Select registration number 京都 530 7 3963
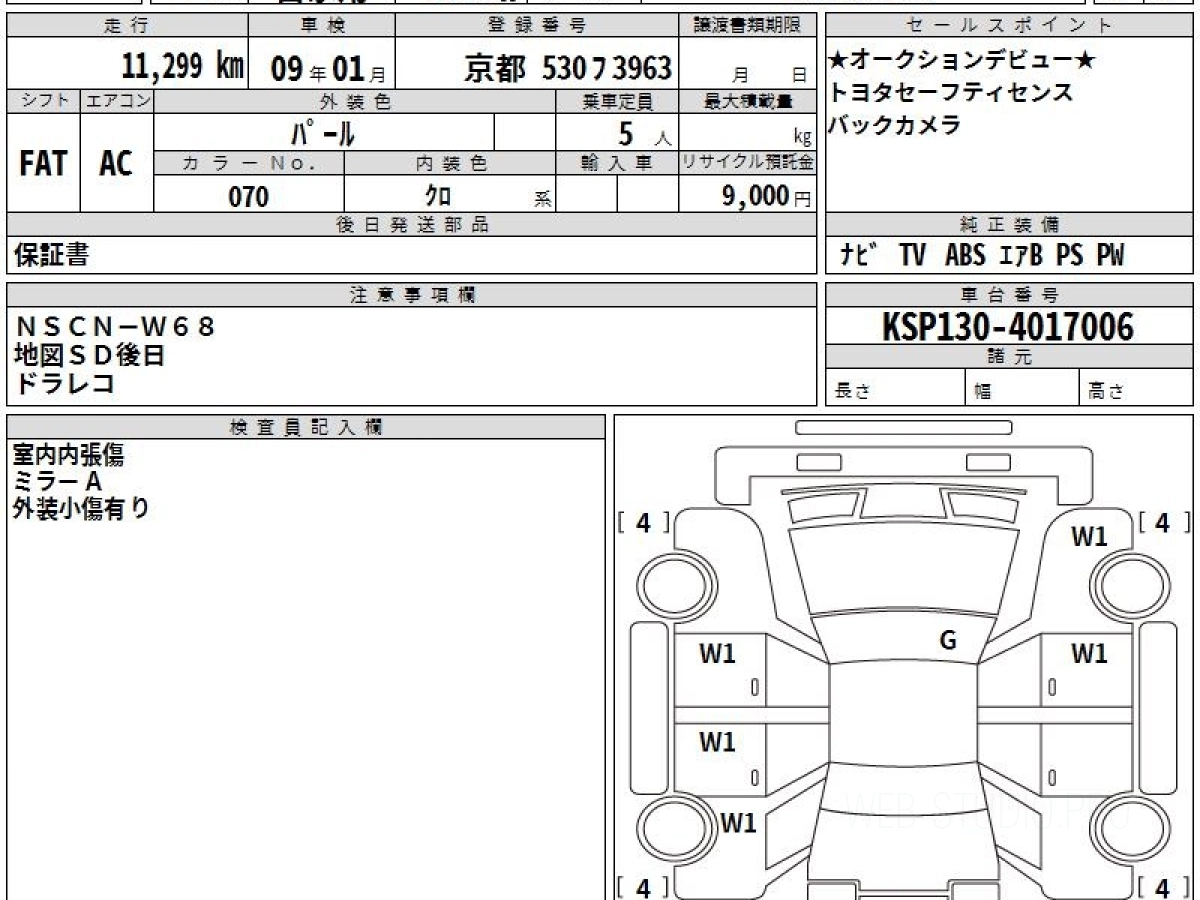1200x900 pixels. (567, 68)
